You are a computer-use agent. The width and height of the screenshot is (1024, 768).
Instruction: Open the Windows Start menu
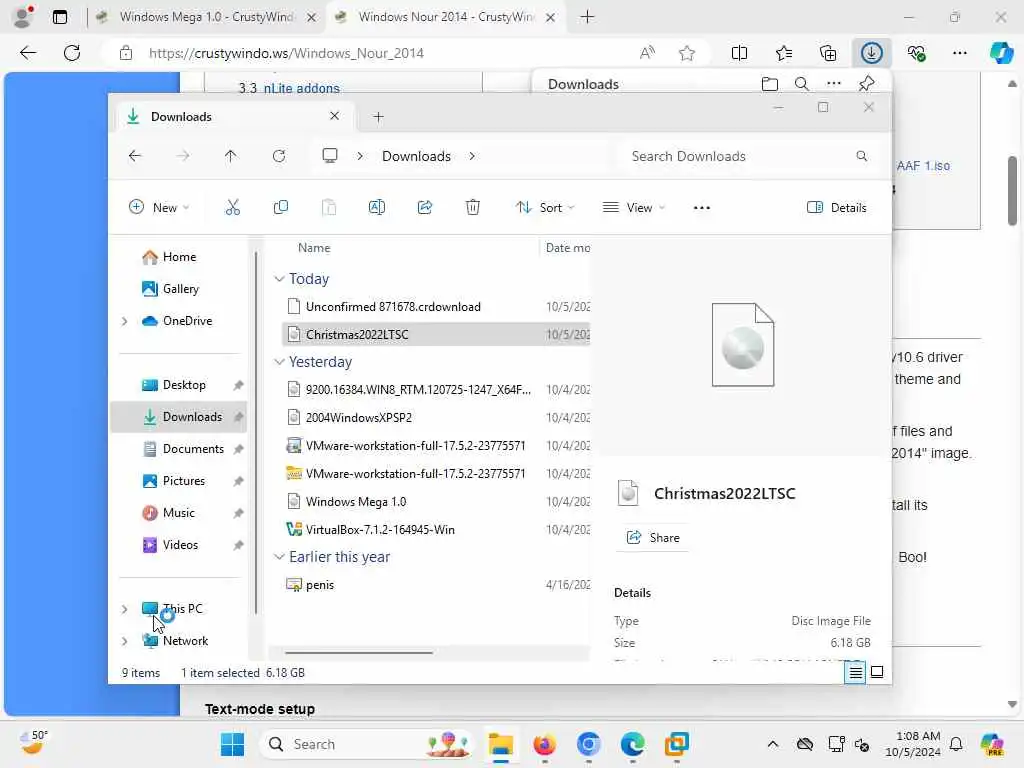click(x=232, y=744)
